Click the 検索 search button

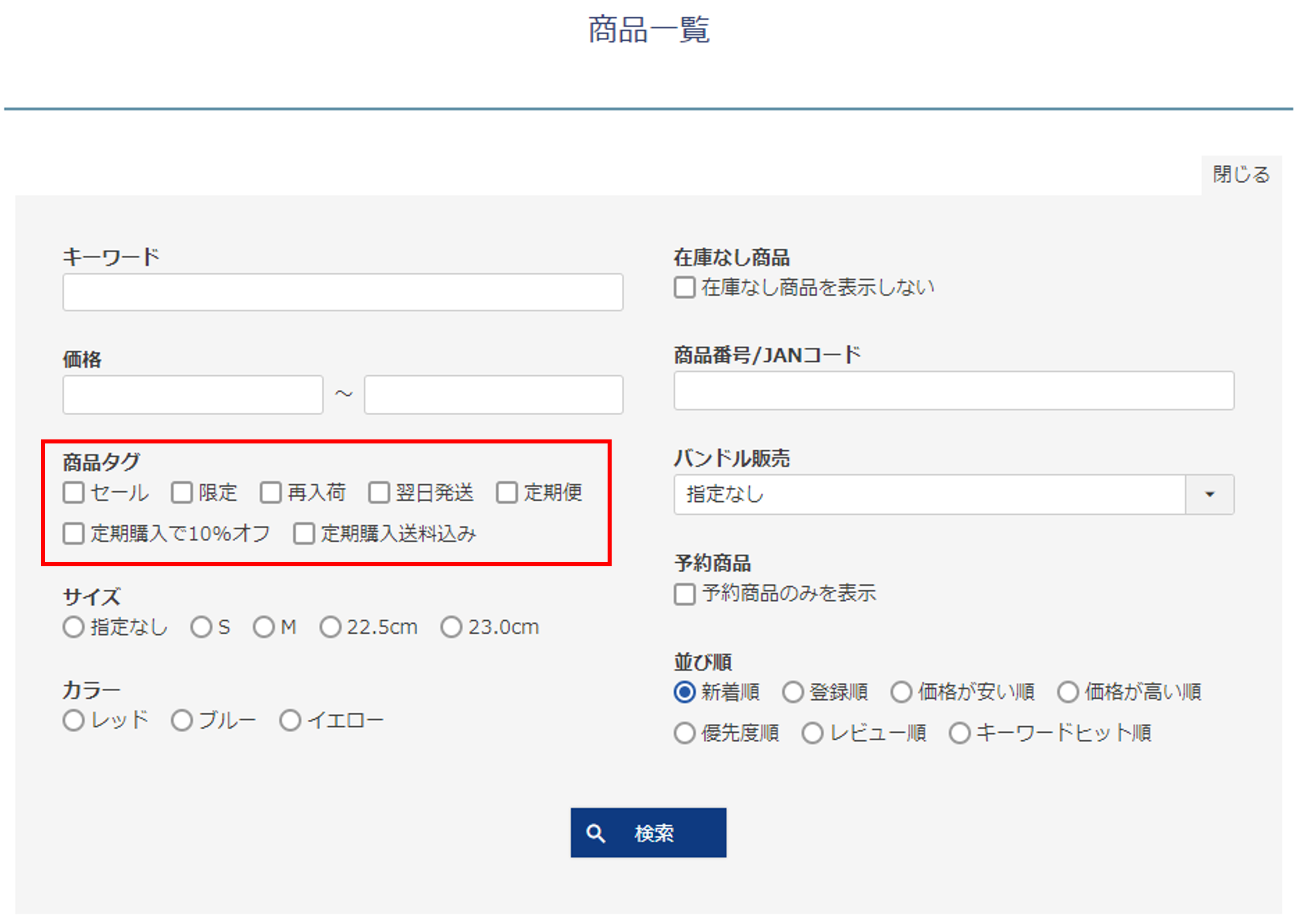click(x=648, y=833)
